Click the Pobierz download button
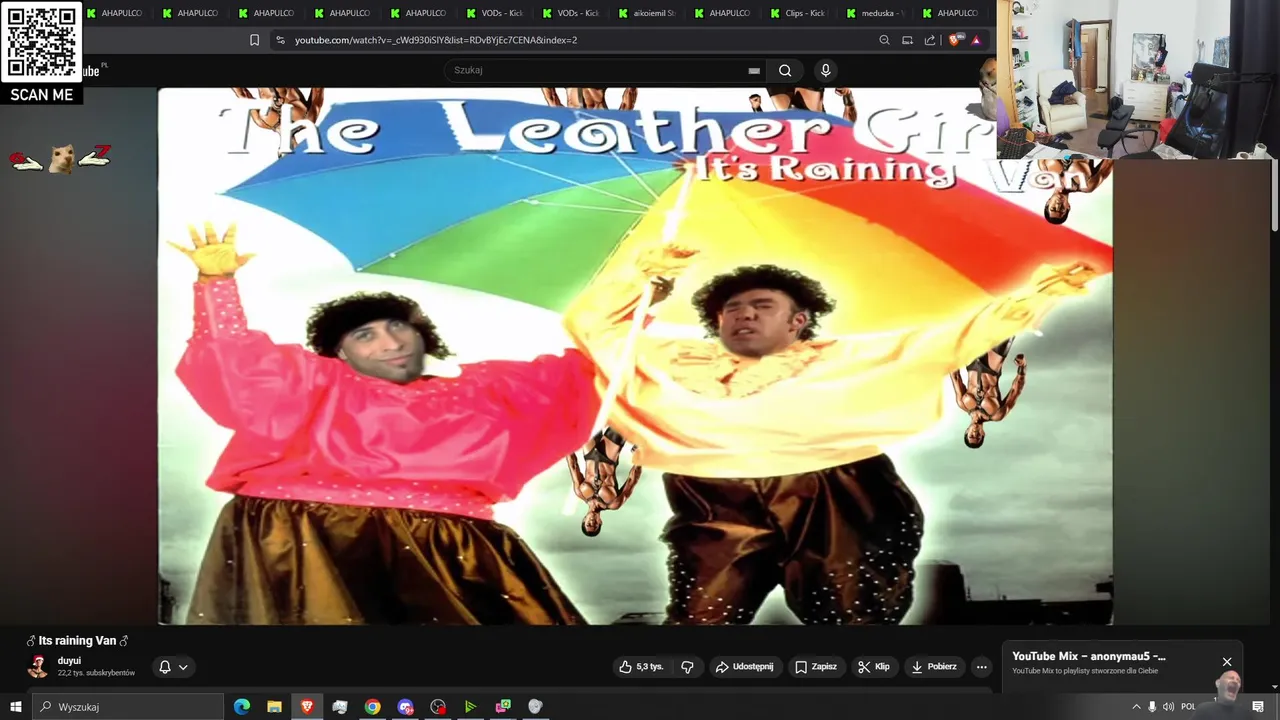Viewport: 1280px width, 720px height. (x=933, y=667)
